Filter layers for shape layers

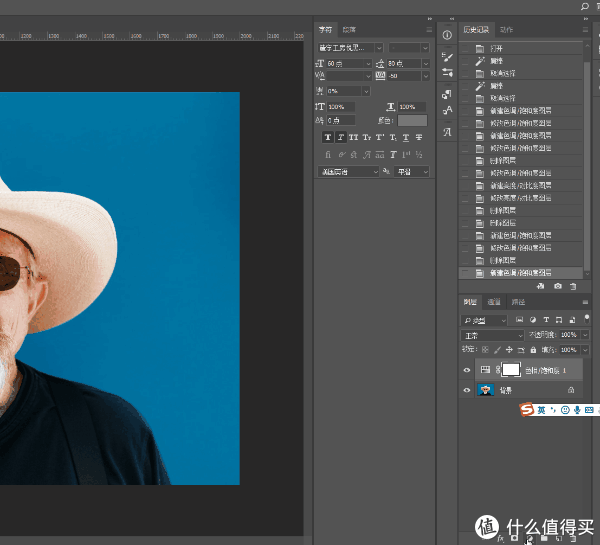point(559,320)
